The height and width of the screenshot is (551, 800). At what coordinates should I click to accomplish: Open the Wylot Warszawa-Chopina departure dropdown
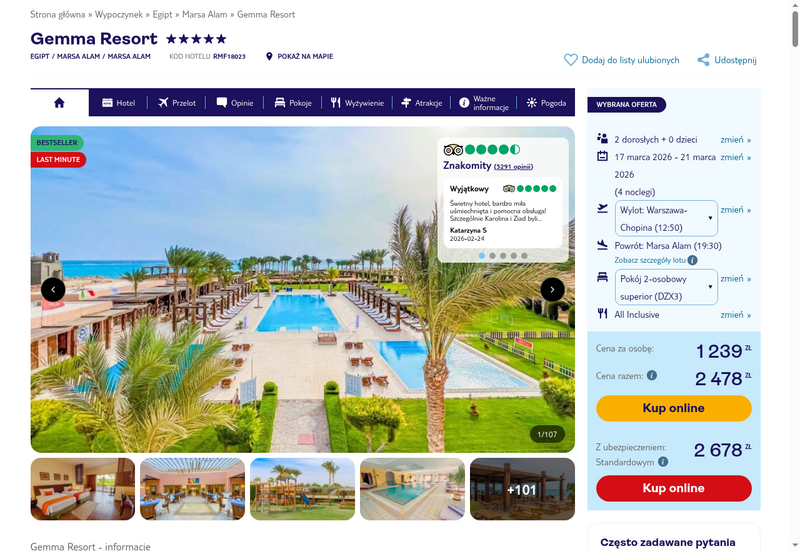pos(666,218)
